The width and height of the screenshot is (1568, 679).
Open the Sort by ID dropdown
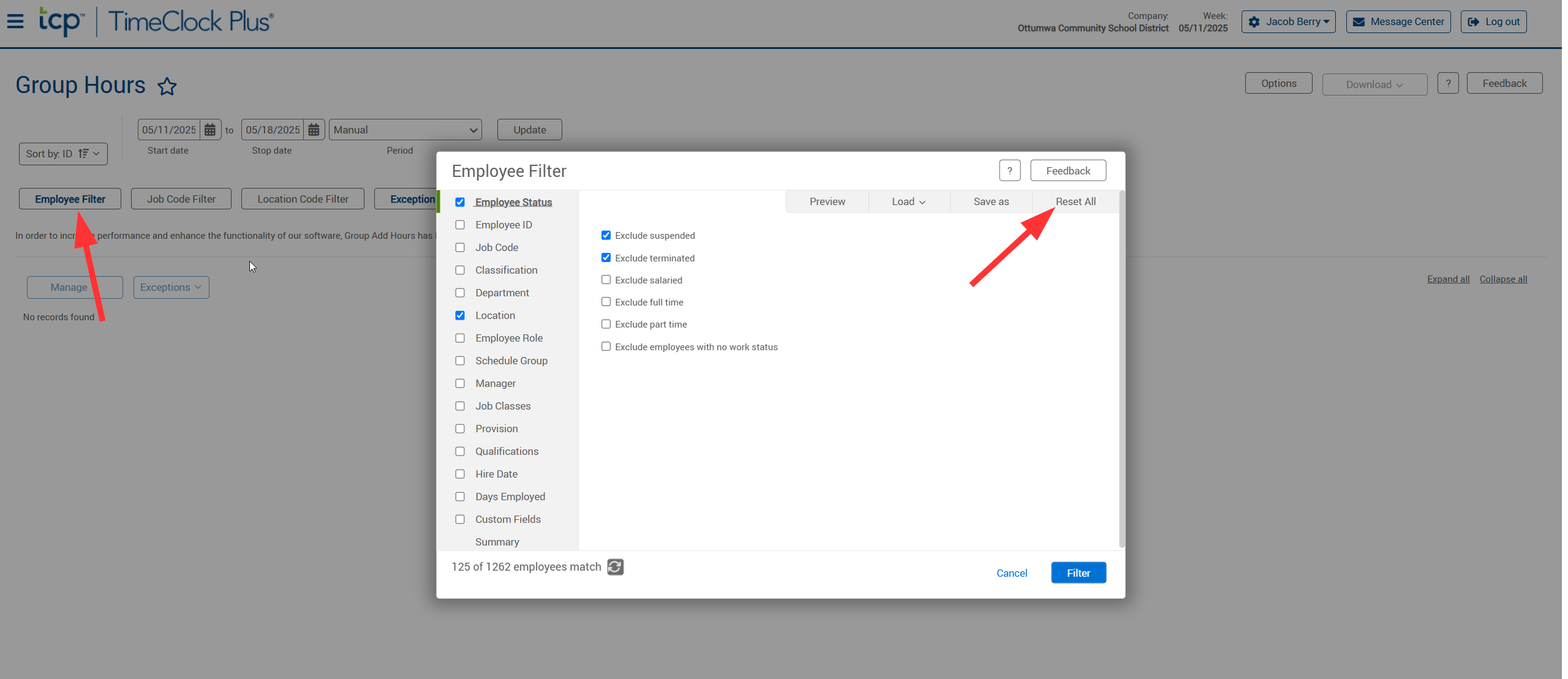tap(63, 154)
